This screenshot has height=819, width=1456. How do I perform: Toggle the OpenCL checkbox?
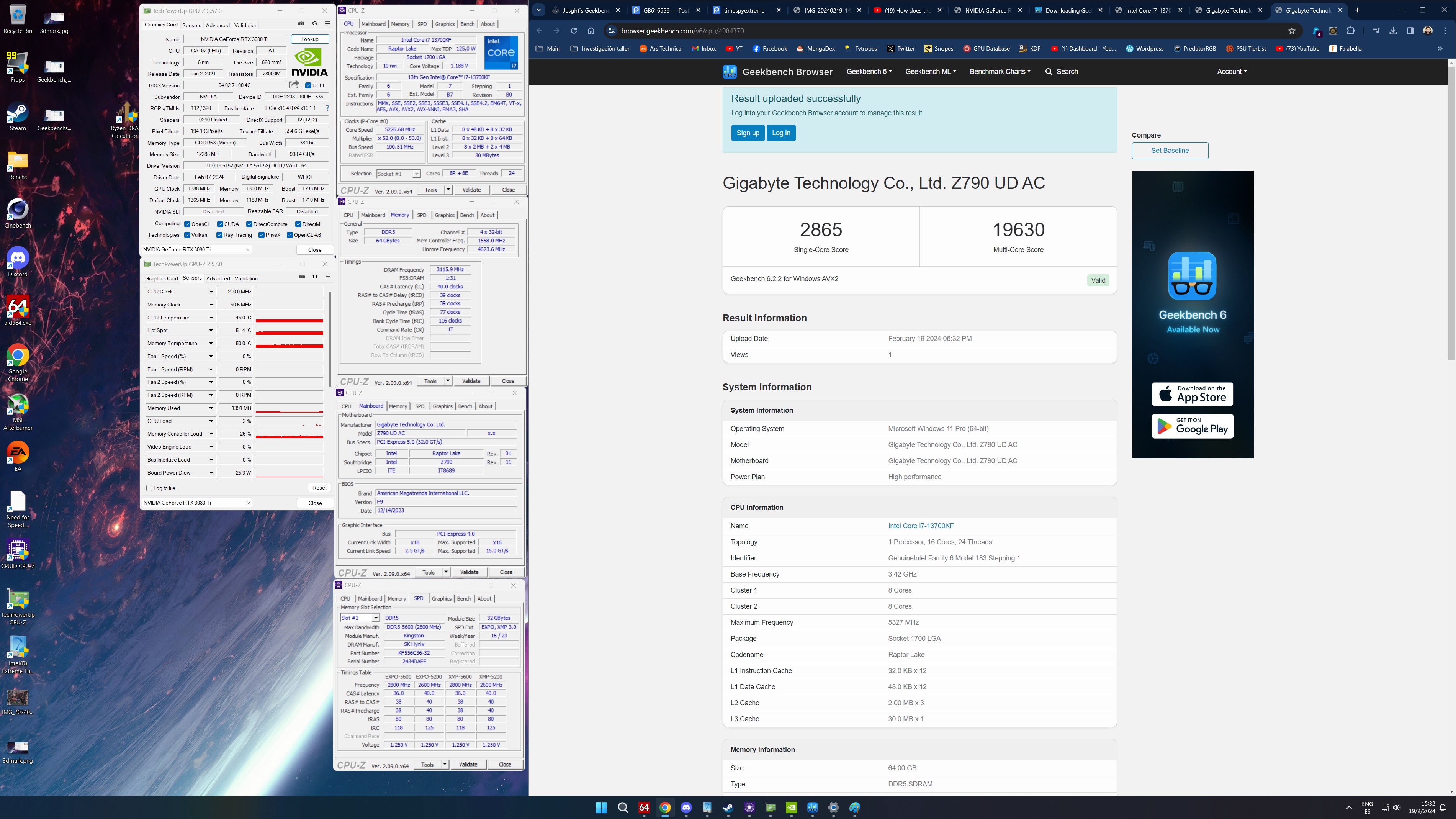click(x=187, y=224)
